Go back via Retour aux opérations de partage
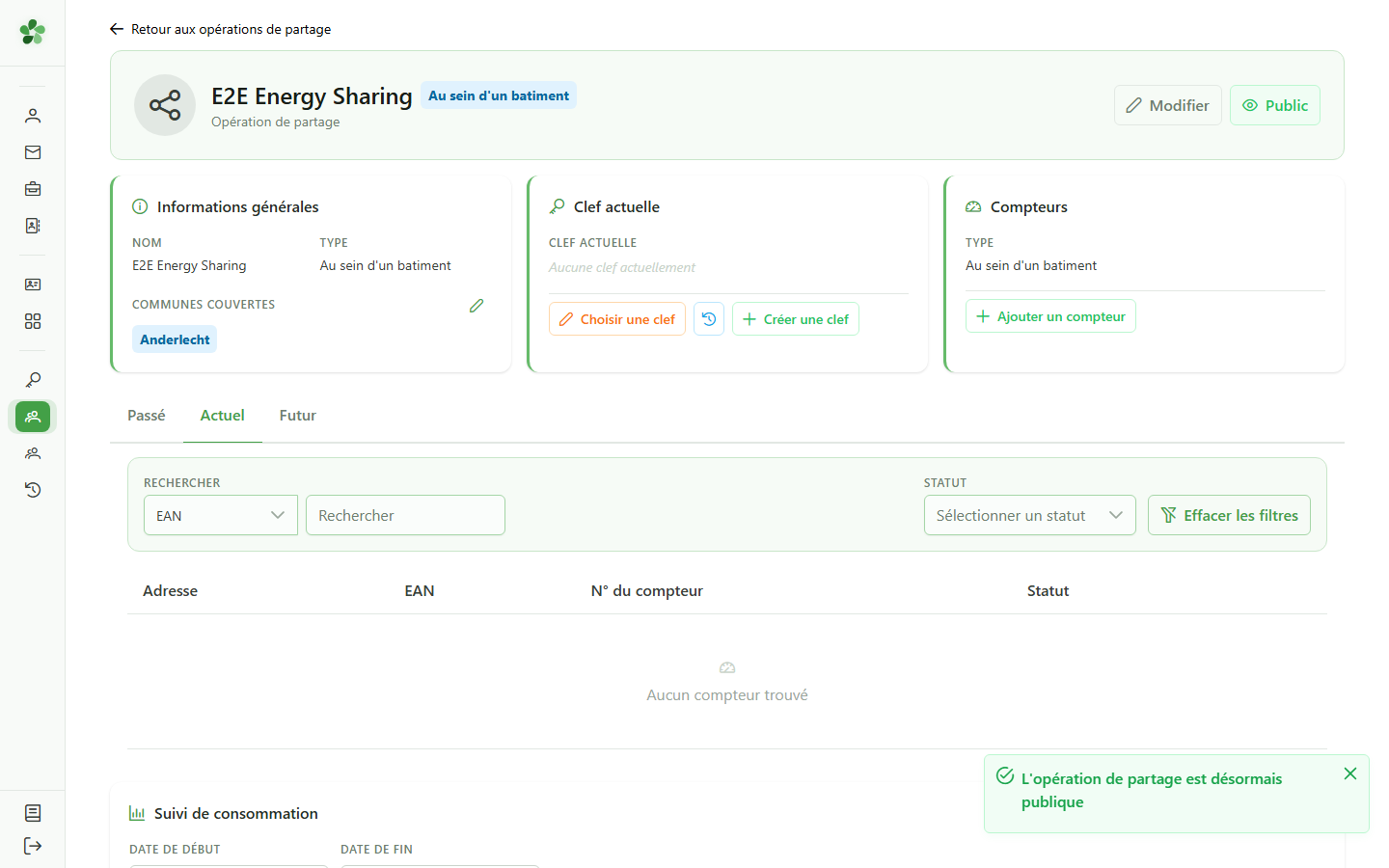 (x=221, y=29)
